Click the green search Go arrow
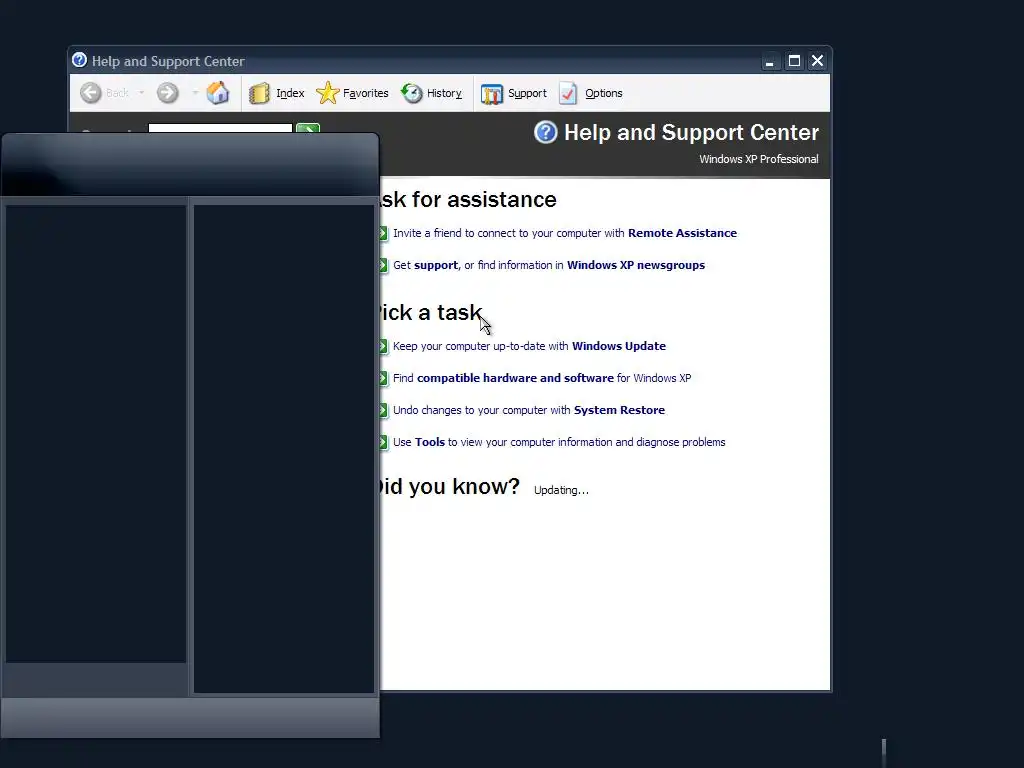 pyautogui.click(x=308, y=128)
